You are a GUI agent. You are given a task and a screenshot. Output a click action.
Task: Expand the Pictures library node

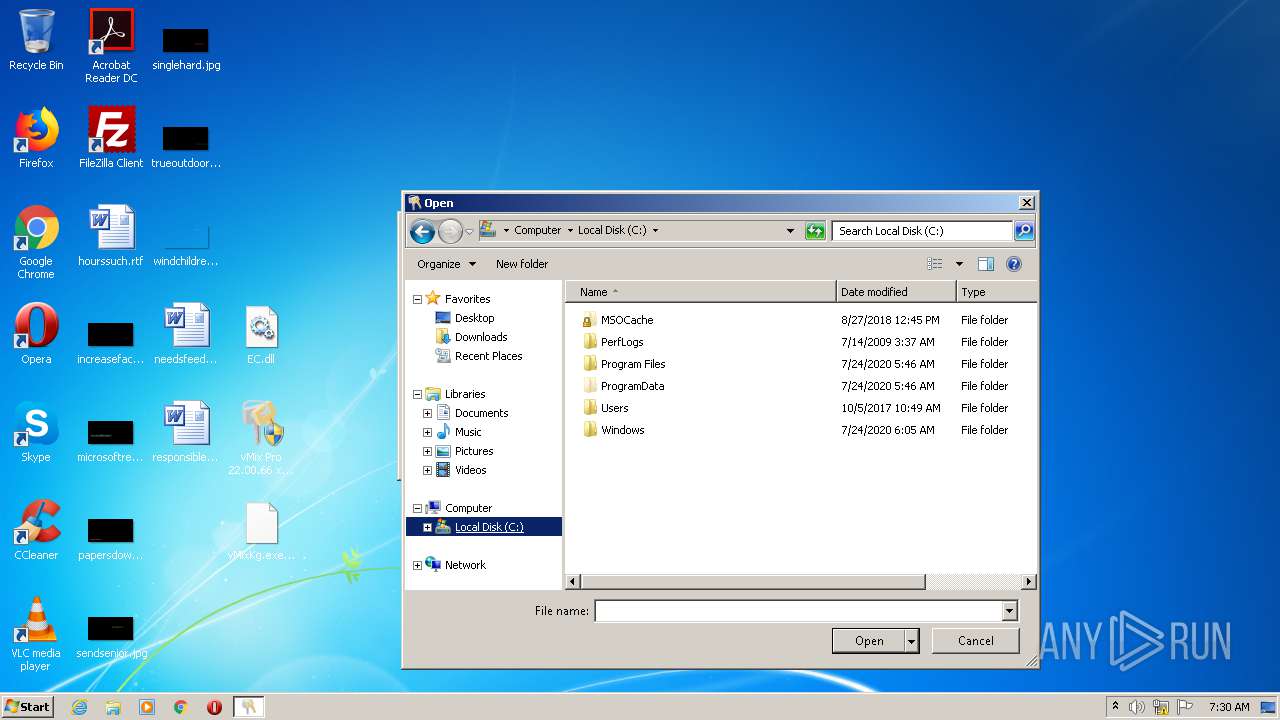click(428, 451)
